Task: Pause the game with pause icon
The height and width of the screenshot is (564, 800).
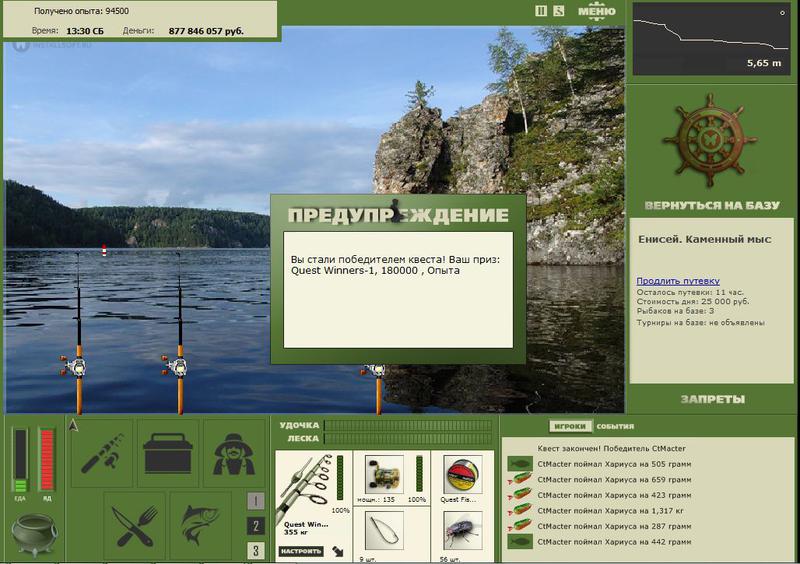Action: point(541,11)
